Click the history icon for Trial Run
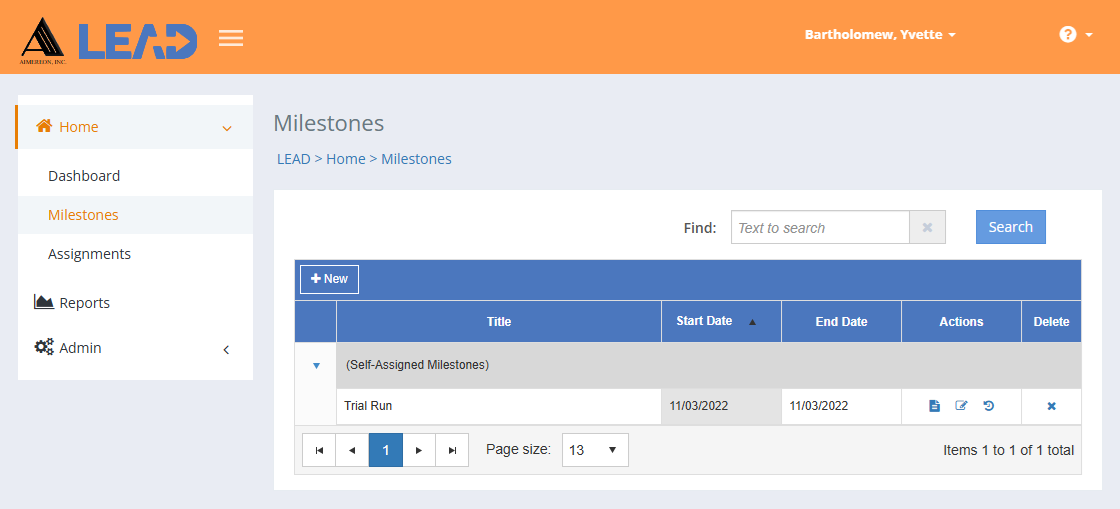 [989, 406]
